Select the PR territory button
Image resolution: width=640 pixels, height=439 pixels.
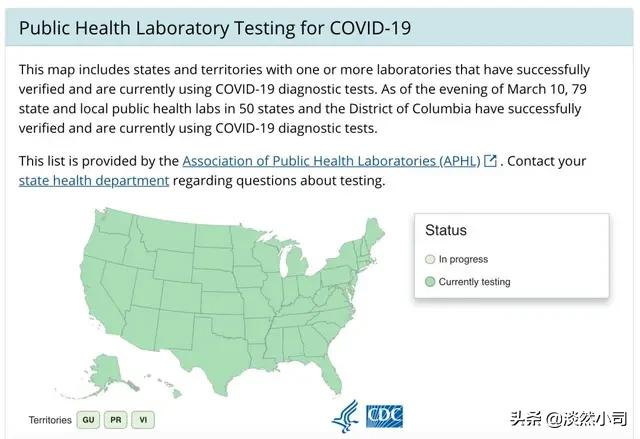coord(116,420)
